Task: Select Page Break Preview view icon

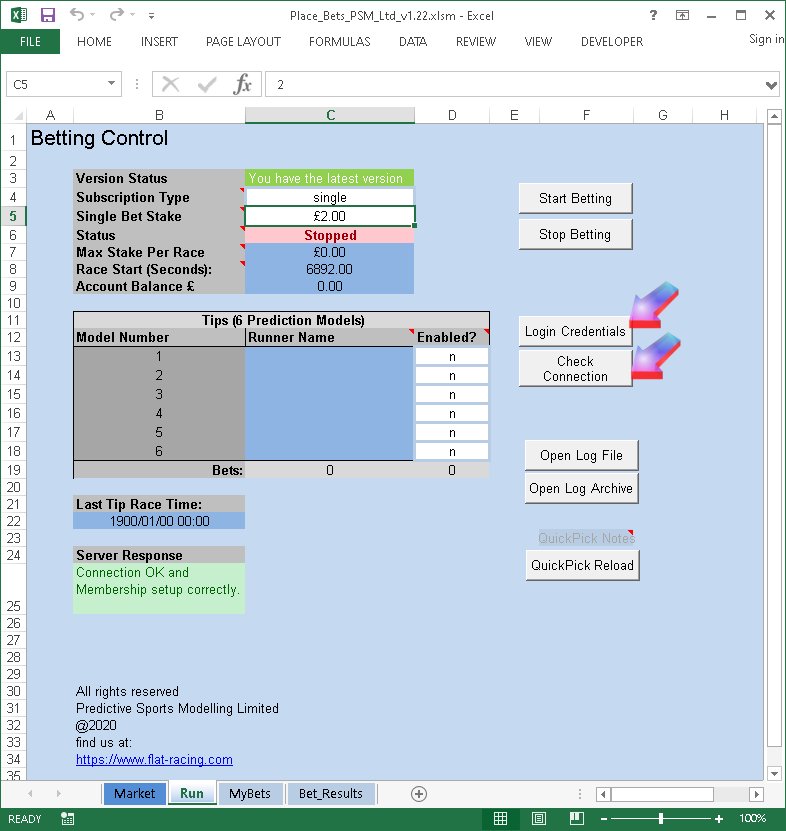Action: pos(573,819)
